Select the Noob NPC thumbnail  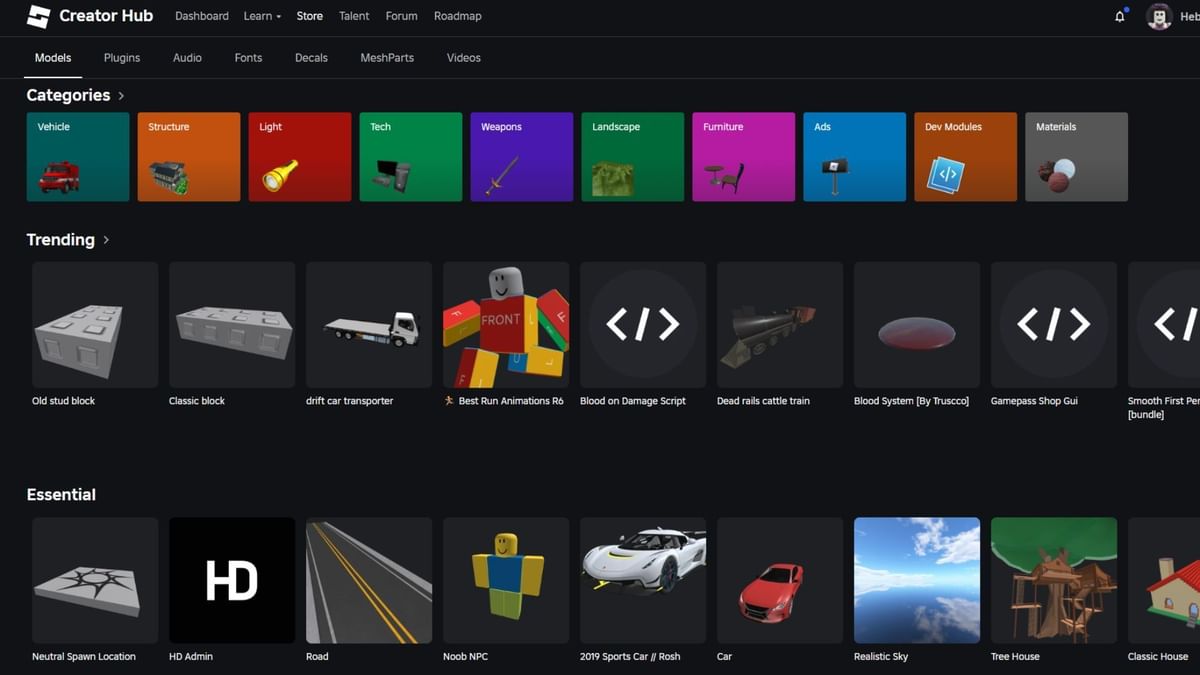(506, 580)
